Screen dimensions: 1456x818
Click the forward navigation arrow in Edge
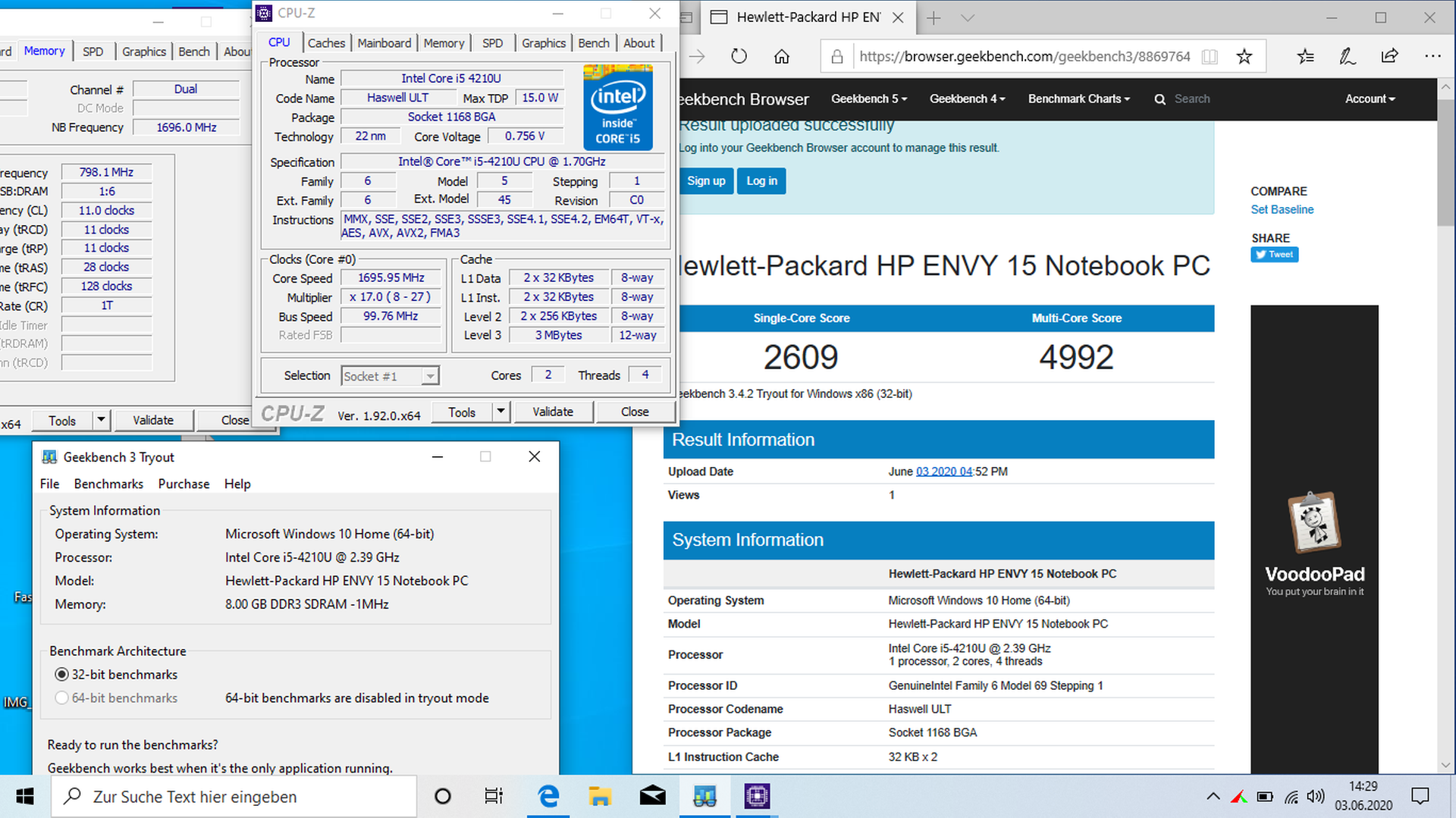(x=697, y=56)
